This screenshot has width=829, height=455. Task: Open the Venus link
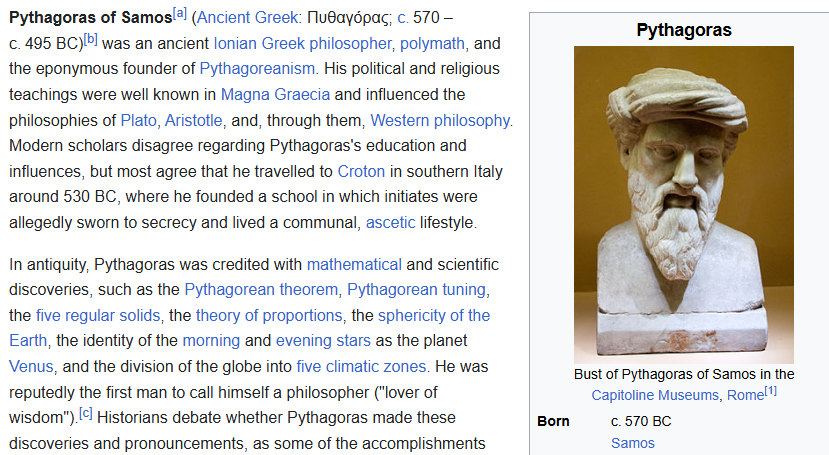coord(31,366)
